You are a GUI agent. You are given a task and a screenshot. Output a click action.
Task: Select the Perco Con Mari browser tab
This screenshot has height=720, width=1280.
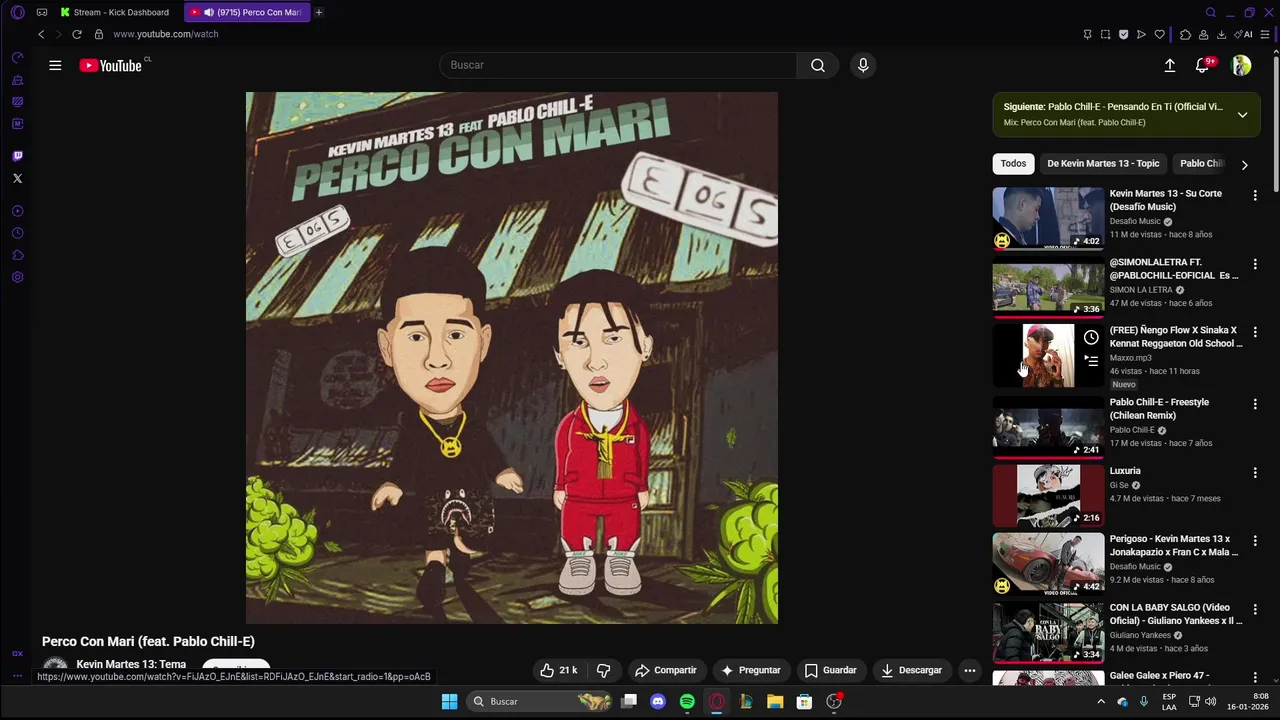click(x=247, y=12)
